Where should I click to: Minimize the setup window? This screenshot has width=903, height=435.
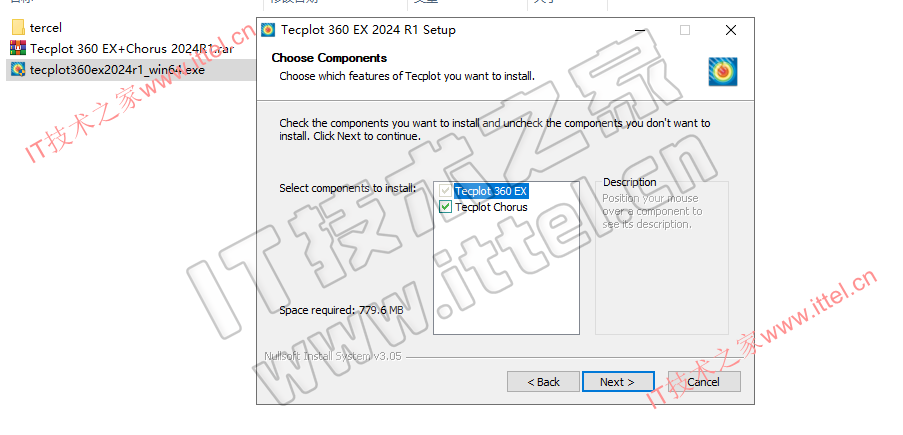[x=639, y=30]
